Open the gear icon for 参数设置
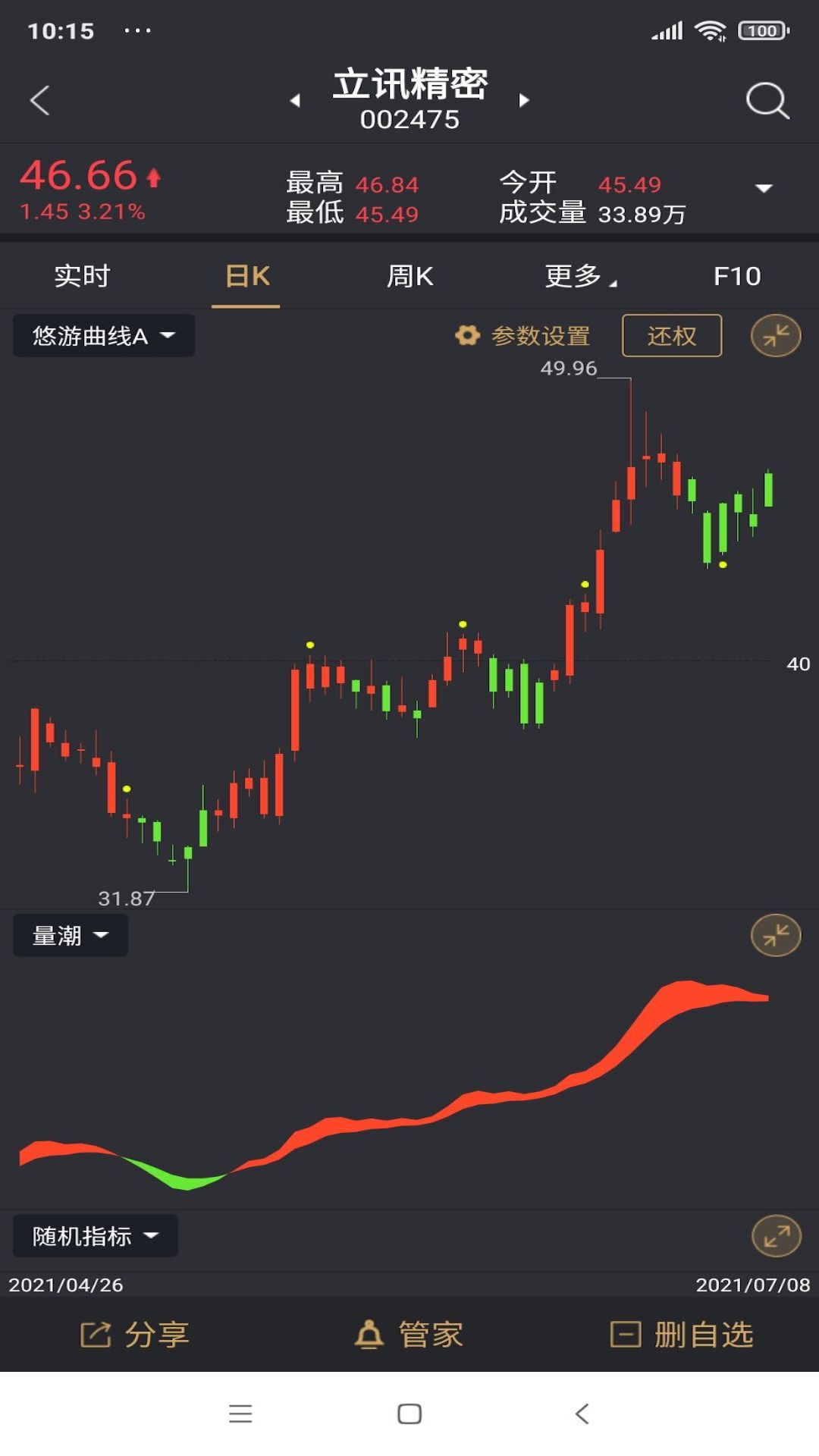Screen dimensions: 819x1456 467,335
